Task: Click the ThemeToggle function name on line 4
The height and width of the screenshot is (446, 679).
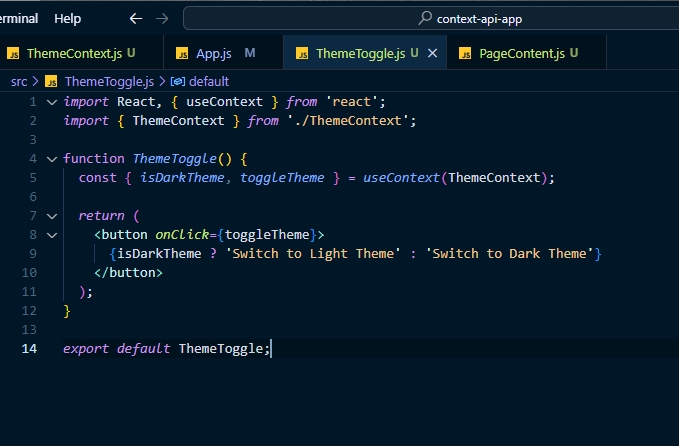Action: [x=175, y=158]
